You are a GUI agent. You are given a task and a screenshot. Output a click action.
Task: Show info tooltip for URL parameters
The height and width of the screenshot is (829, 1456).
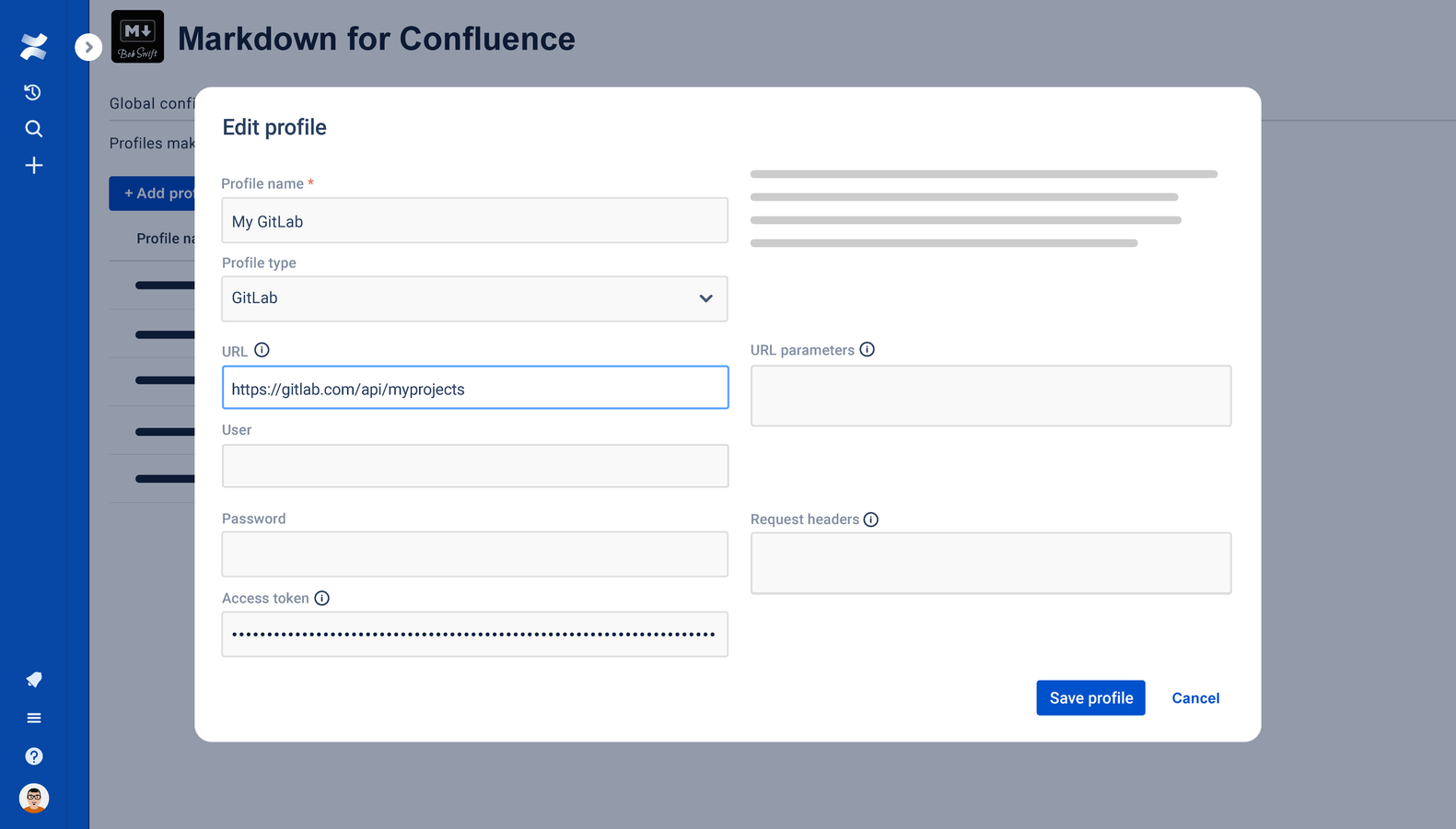point(867,350)
